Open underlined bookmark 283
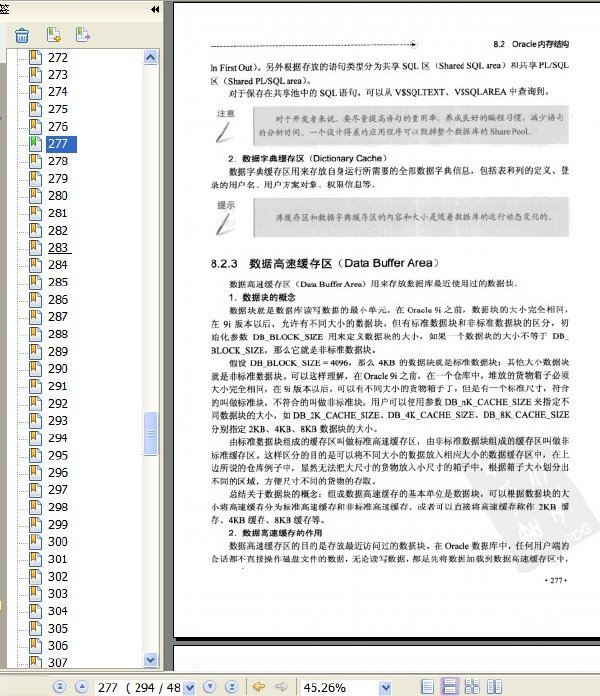The image size is (600, 696). (59, 247)
